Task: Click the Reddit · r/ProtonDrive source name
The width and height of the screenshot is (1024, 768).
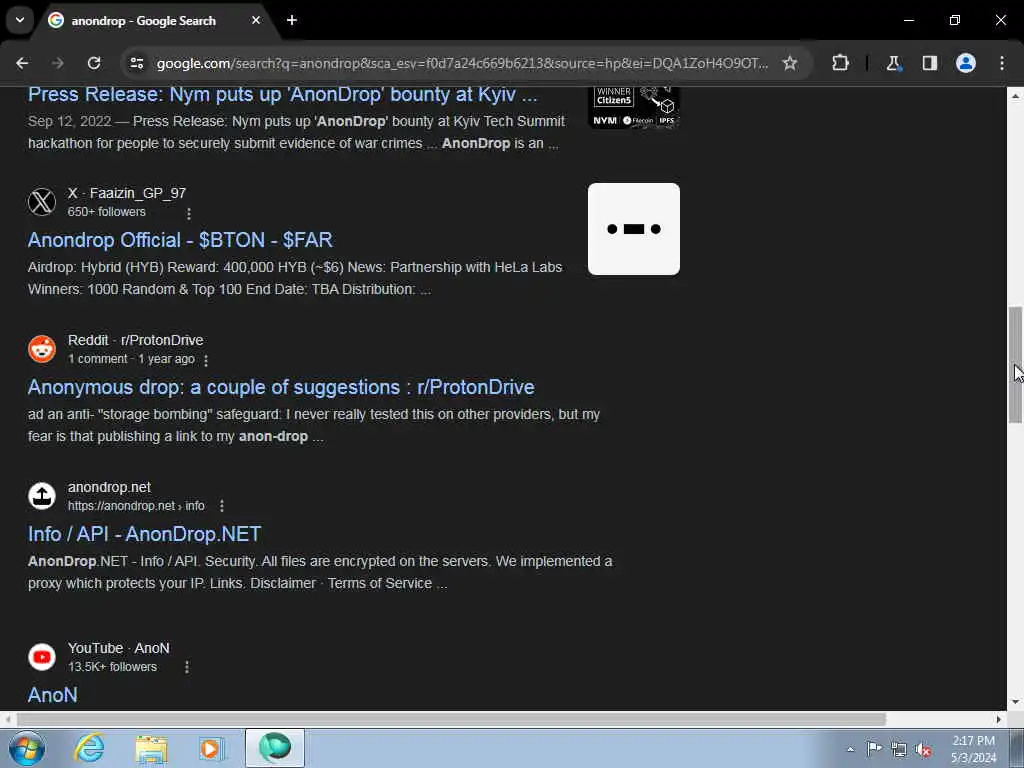Action: pos(135,340)
